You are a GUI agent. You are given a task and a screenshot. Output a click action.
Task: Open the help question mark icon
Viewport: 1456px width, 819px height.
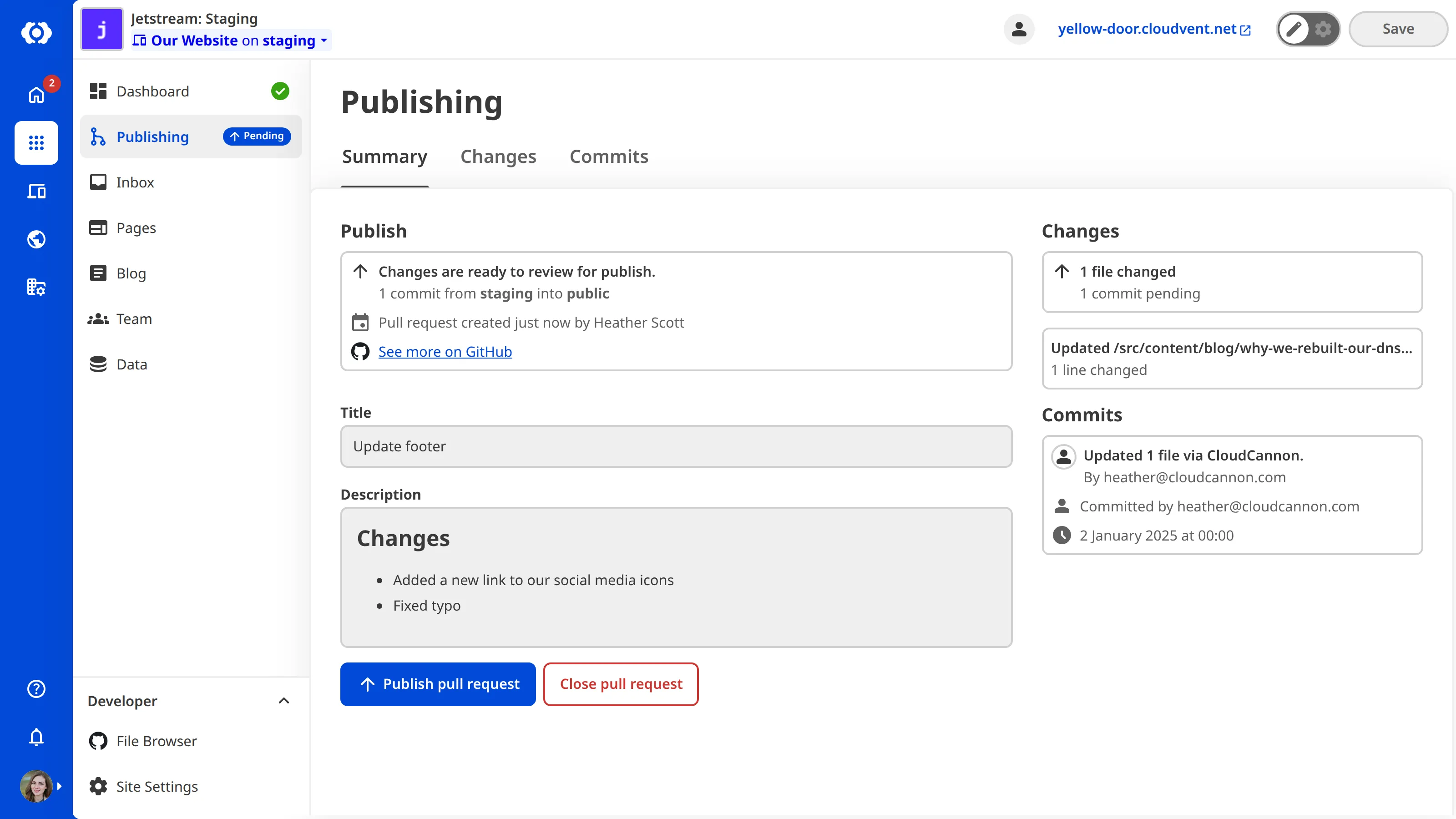[36, 688]
